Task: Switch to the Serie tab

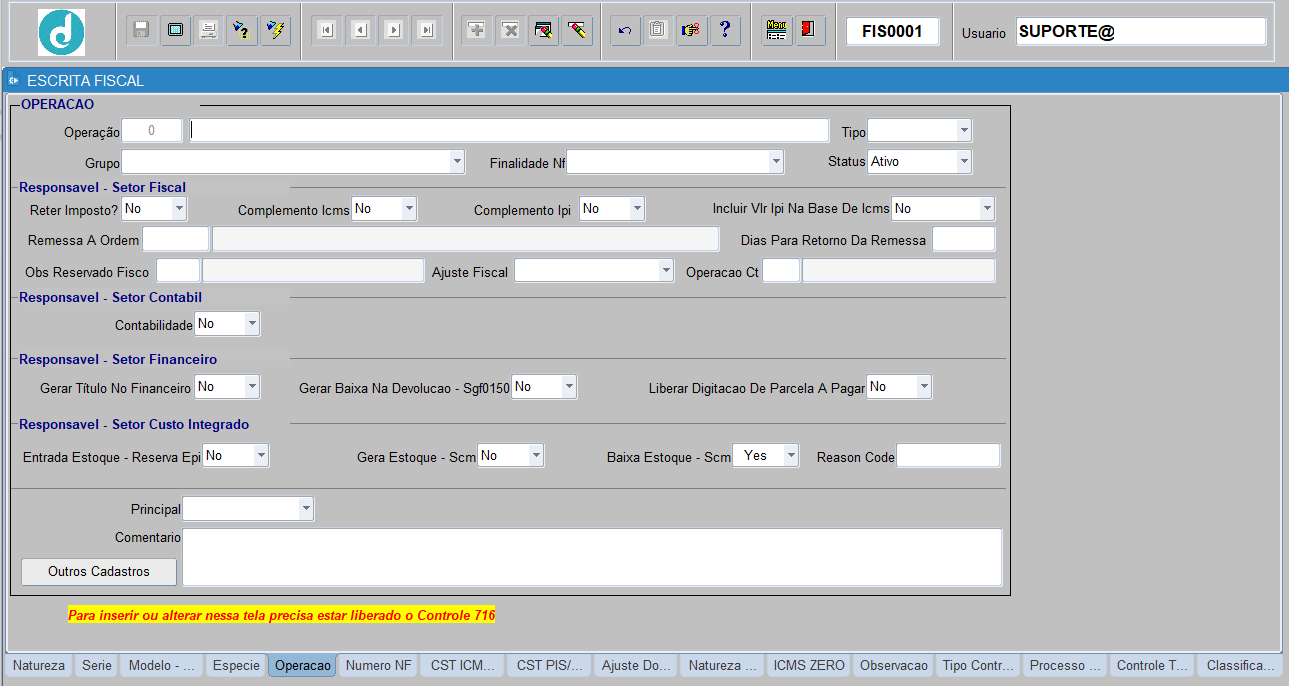Action: [x=97, y=665]
